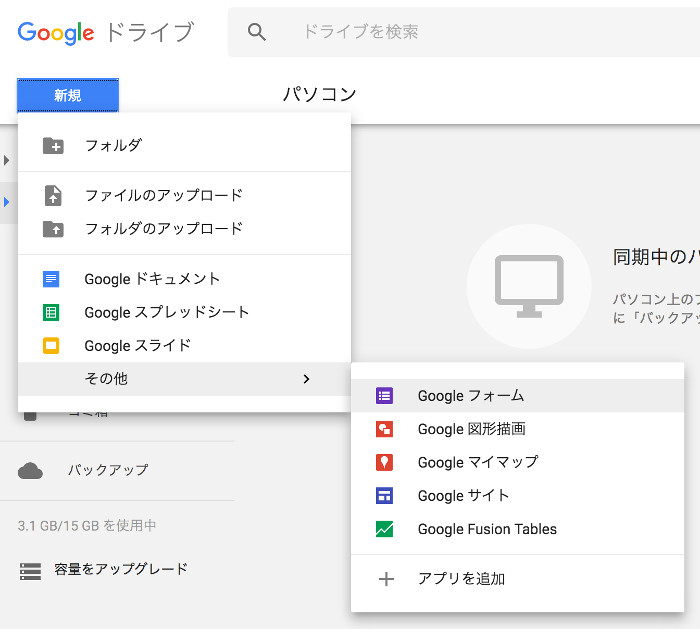Click the computer monitor illustration
The width and height of the screenshot is (700, 629).
tap(529, 286)
